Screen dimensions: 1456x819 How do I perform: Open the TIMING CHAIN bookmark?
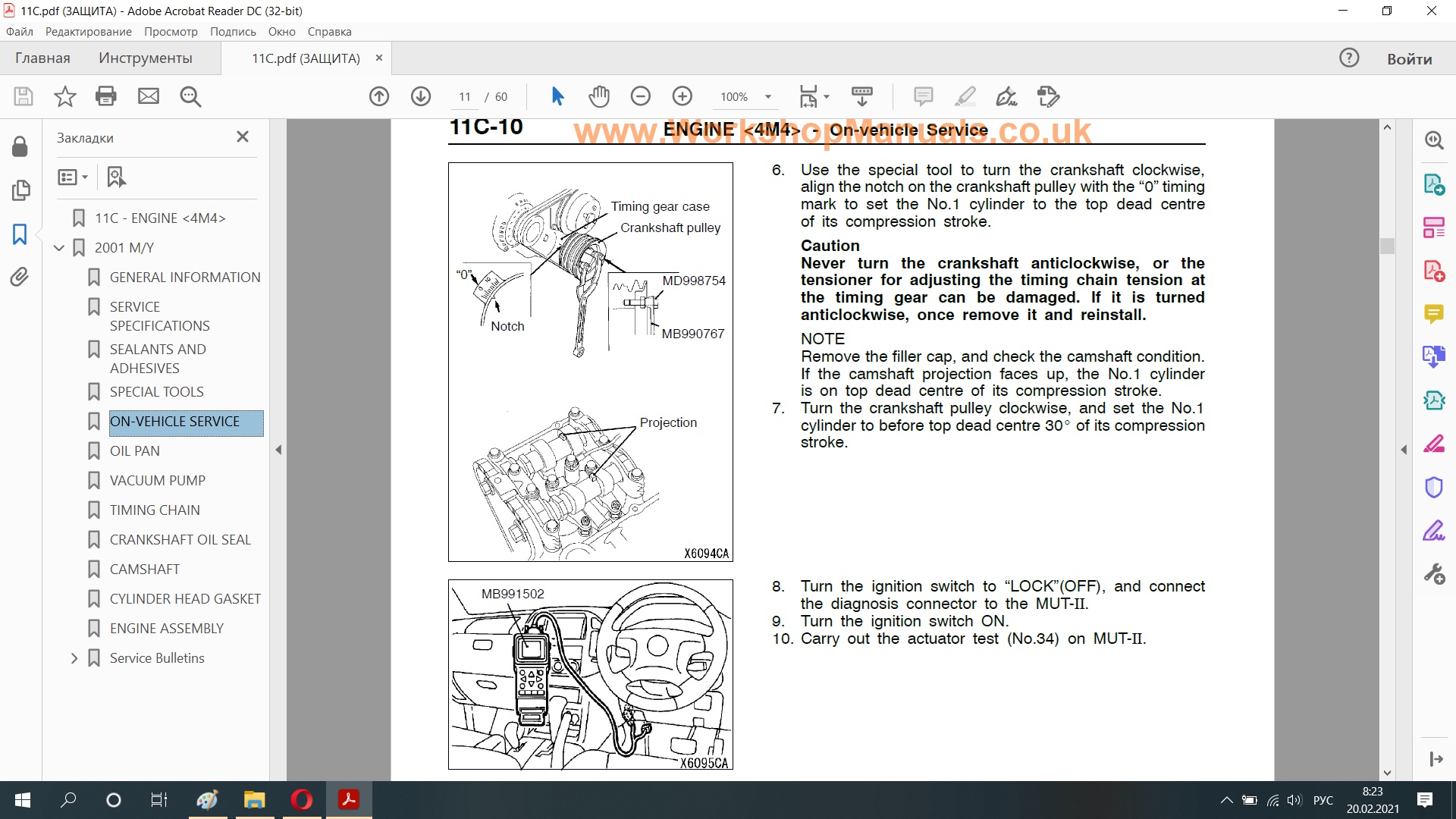pyautogui.click(x=155, y=510)
